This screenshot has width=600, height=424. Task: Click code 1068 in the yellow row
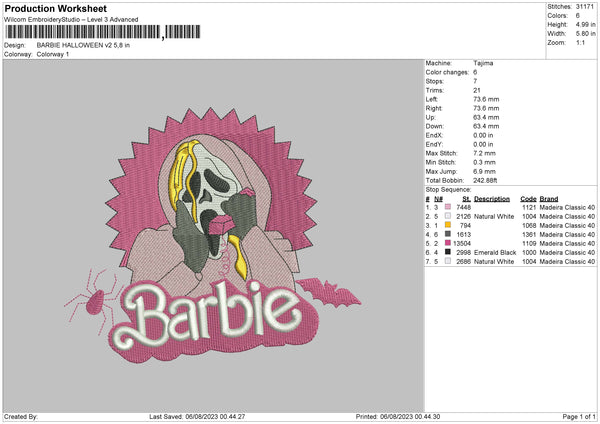coord(529,225)
